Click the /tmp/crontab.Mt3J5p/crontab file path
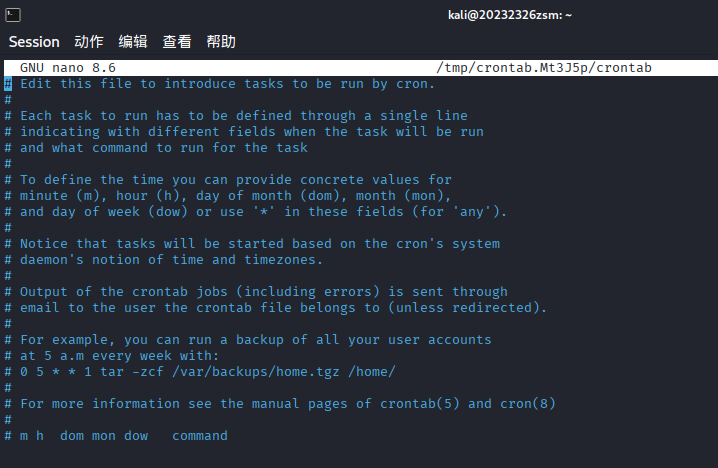 (544, 68)
